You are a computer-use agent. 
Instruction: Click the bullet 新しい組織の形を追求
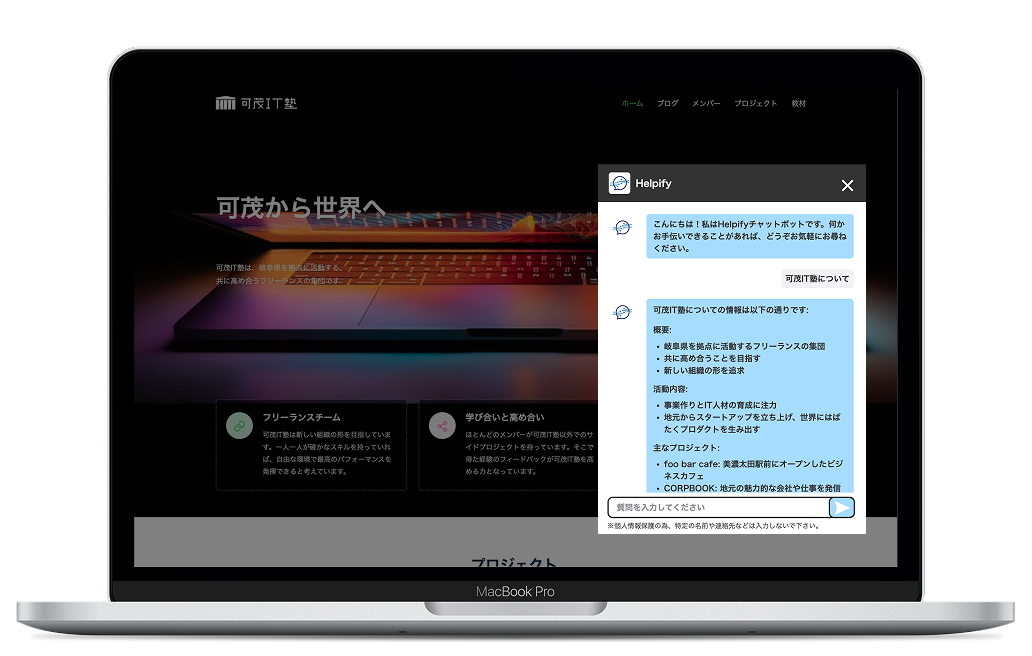pyautogui.click(x=704, y=370)
